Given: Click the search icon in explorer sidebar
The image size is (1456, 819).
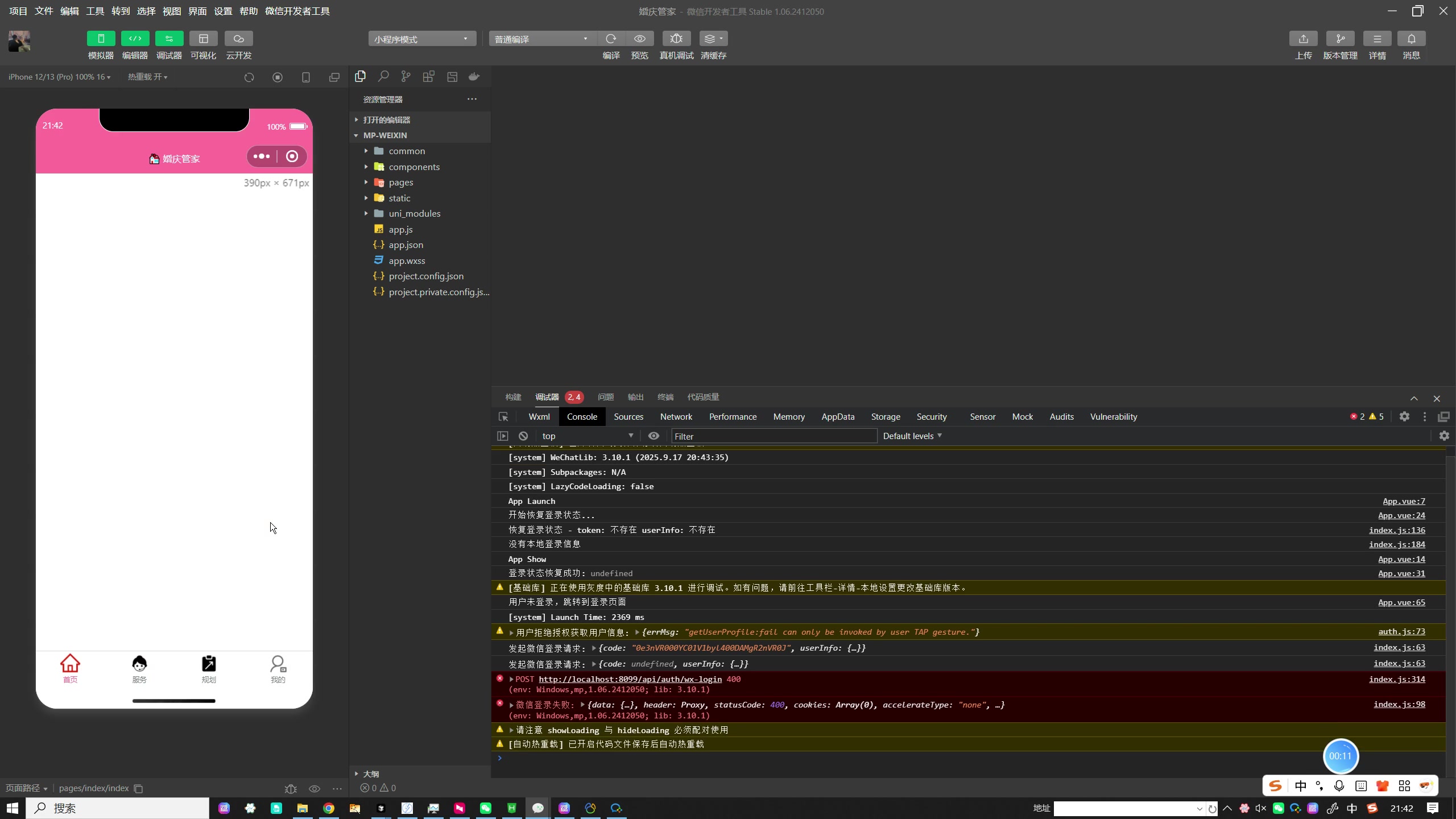Looking at the screenshot, I should tap(383, 76).
